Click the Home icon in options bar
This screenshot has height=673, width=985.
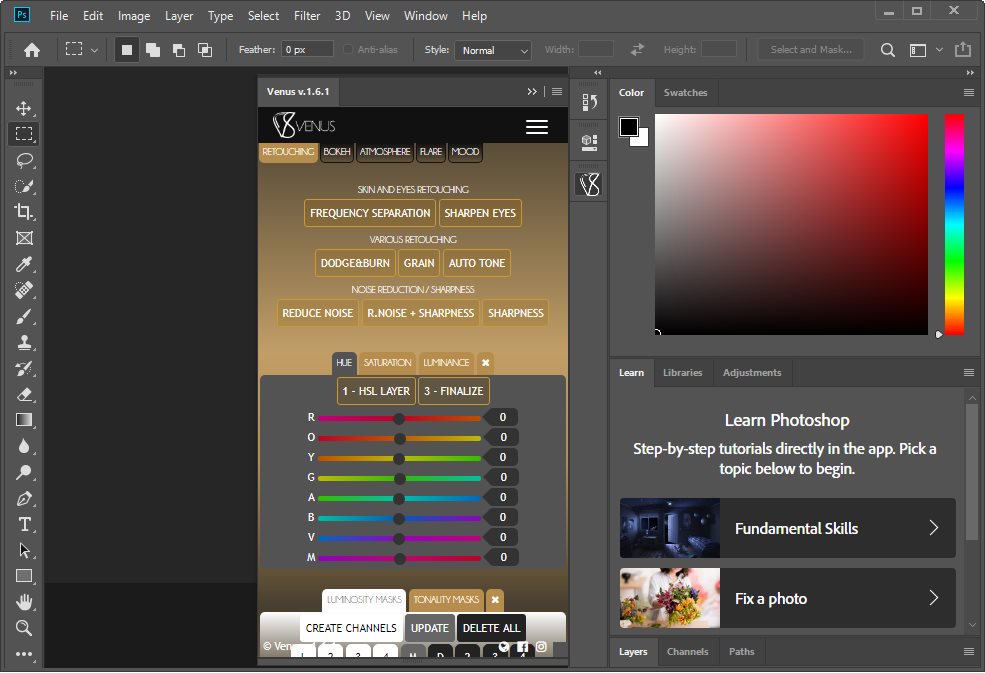pyautogui.click(x=31, y=50)
